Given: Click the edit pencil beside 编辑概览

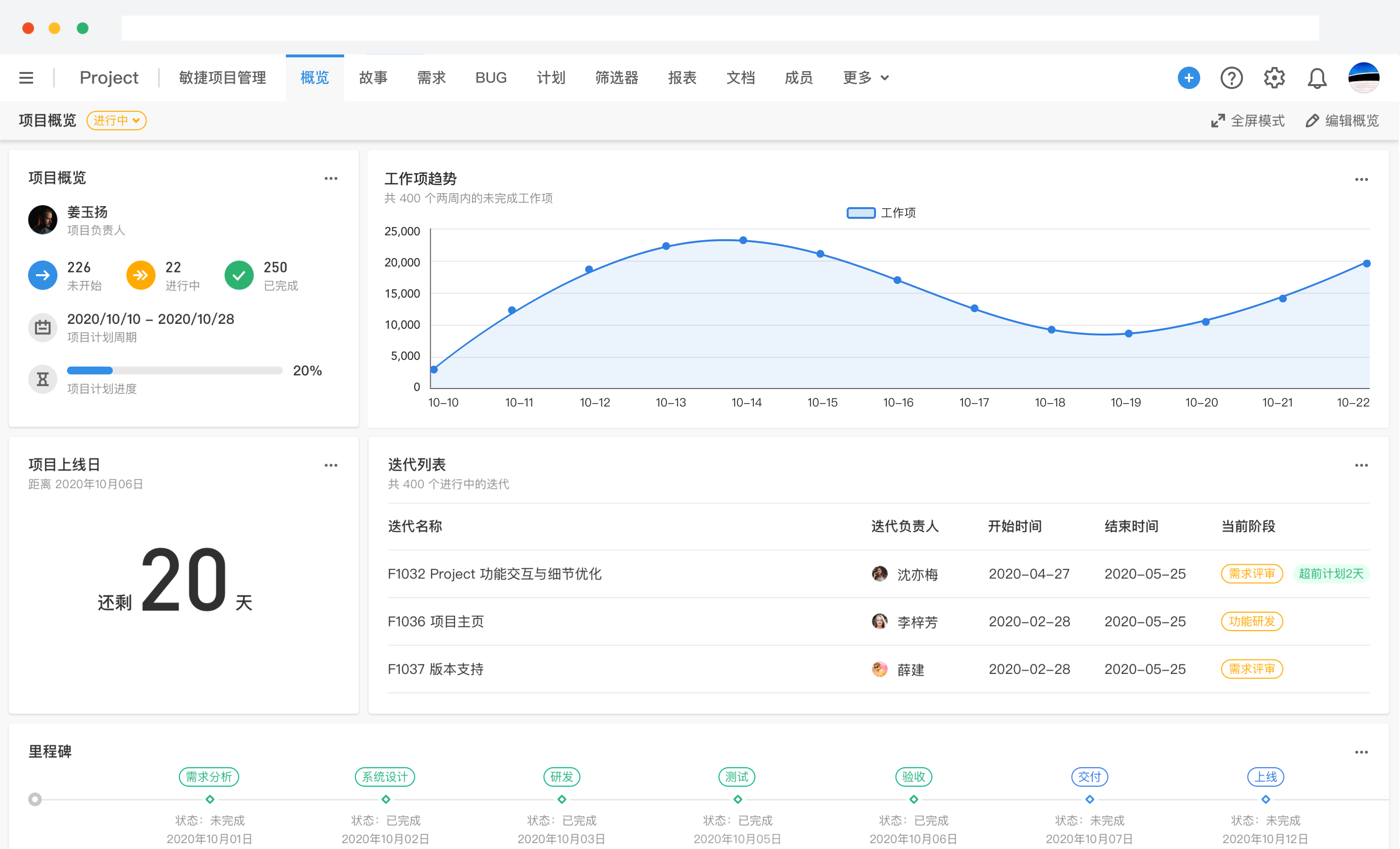Looking at the screenshot, I should point(1312,121).
